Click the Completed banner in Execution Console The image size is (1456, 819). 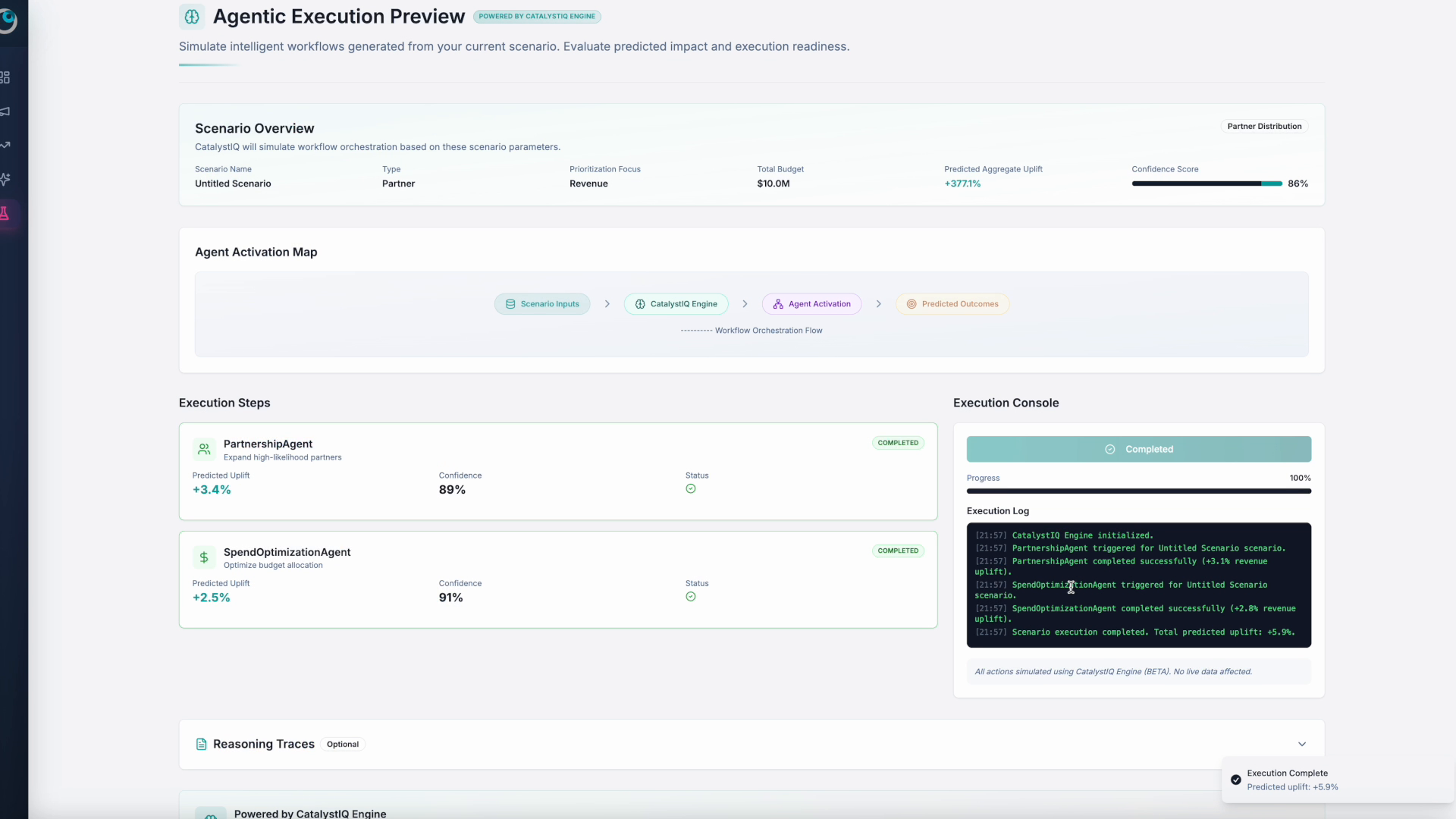(1138, 449)
